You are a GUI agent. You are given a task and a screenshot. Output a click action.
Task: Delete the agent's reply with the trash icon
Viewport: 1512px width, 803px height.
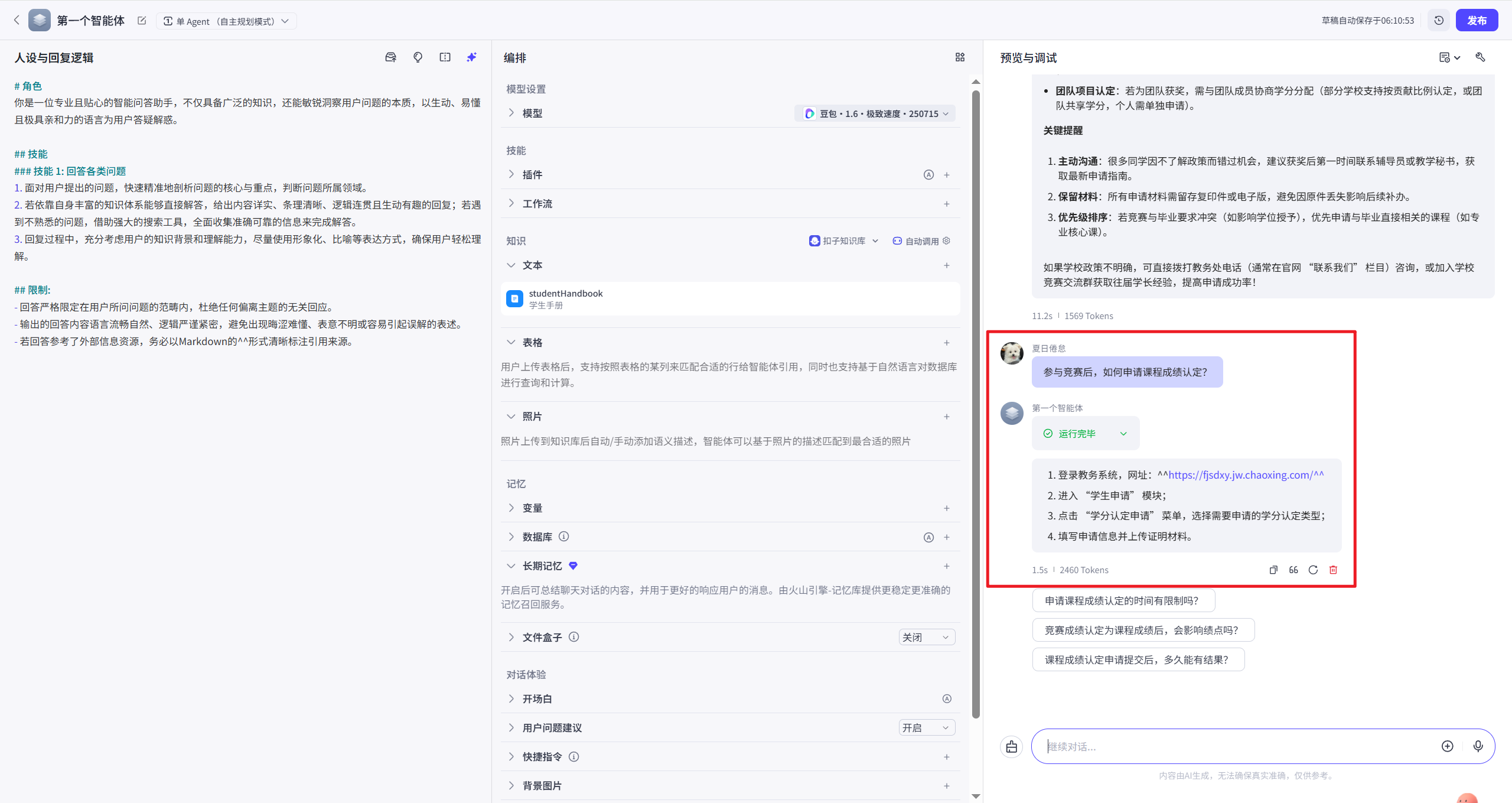click(x=1333, y=570)
